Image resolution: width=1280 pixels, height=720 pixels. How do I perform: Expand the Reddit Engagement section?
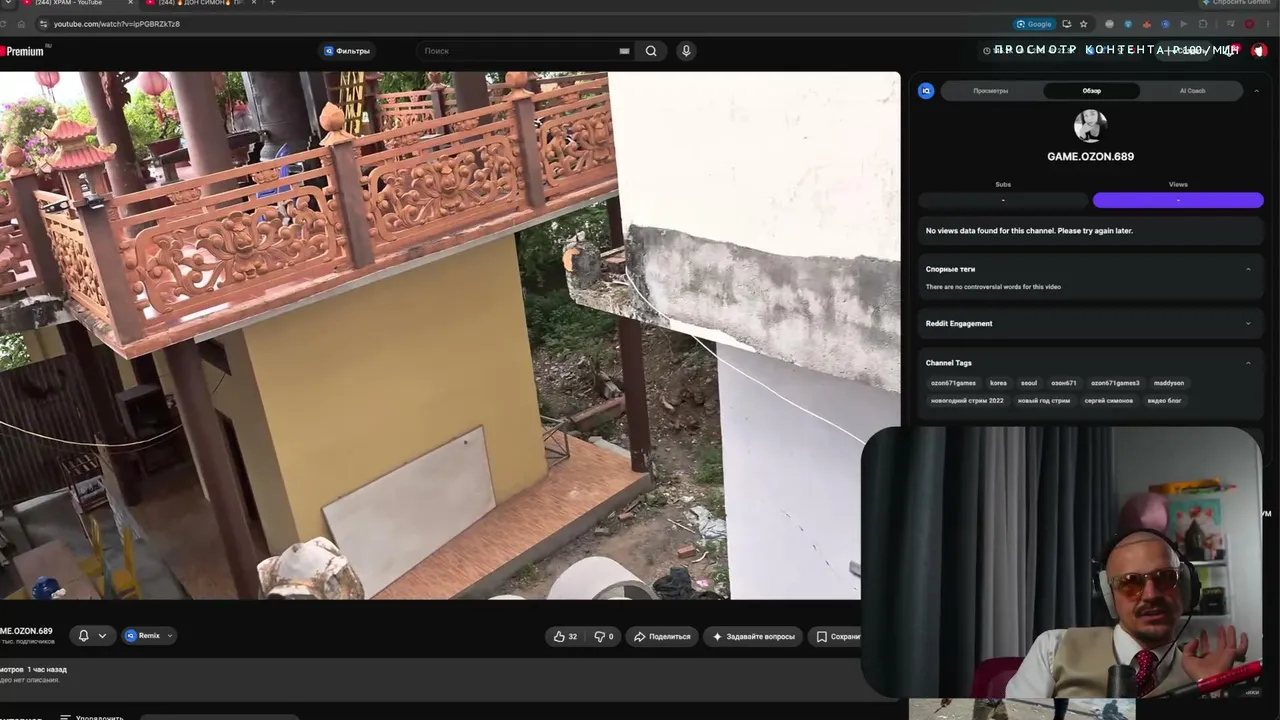coord(1248,323)
